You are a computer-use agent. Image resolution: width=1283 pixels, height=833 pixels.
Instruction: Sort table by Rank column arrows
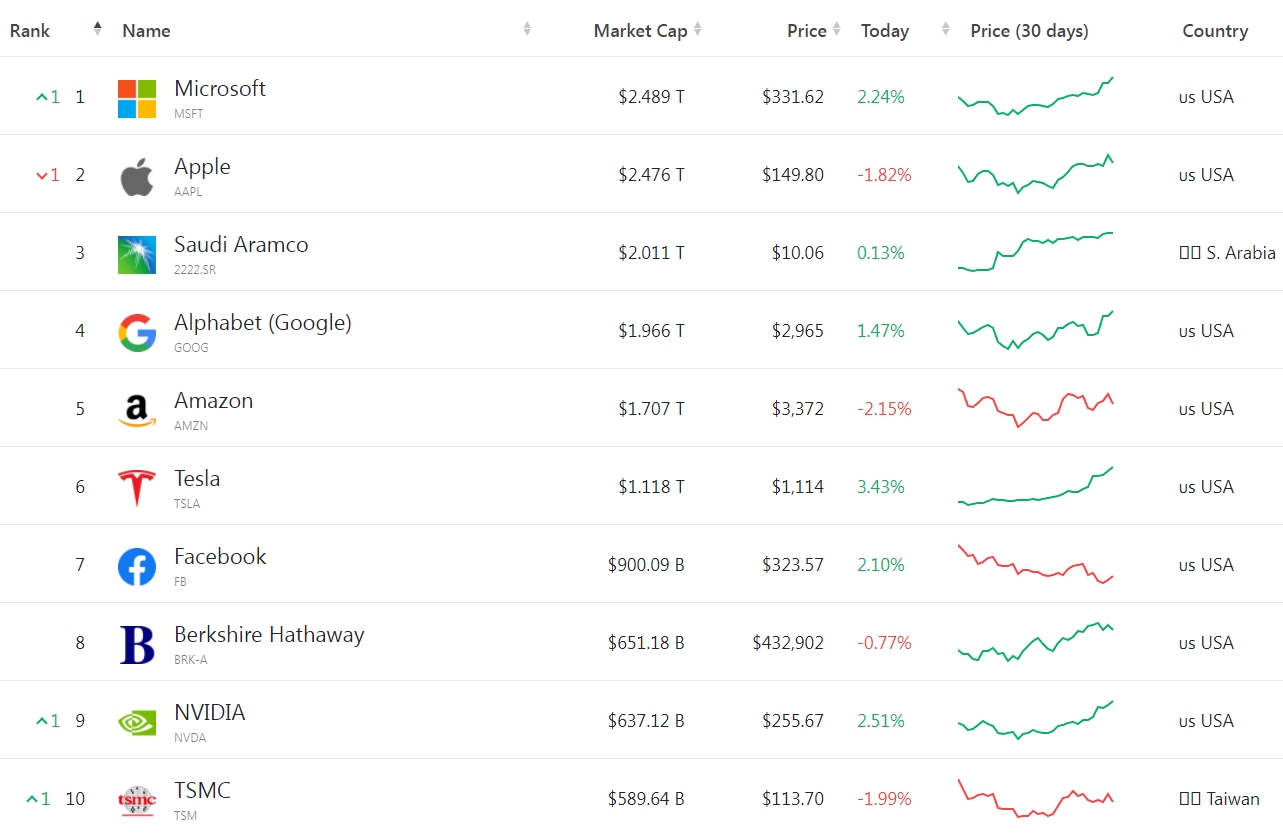pos(97,29)
